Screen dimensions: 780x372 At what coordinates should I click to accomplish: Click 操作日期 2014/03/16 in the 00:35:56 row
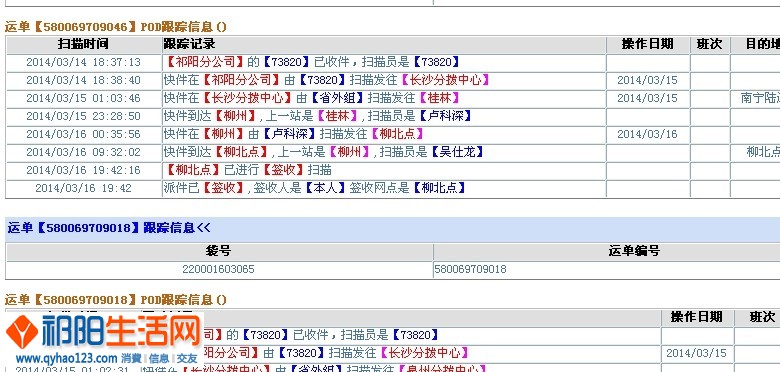(647, 134)
